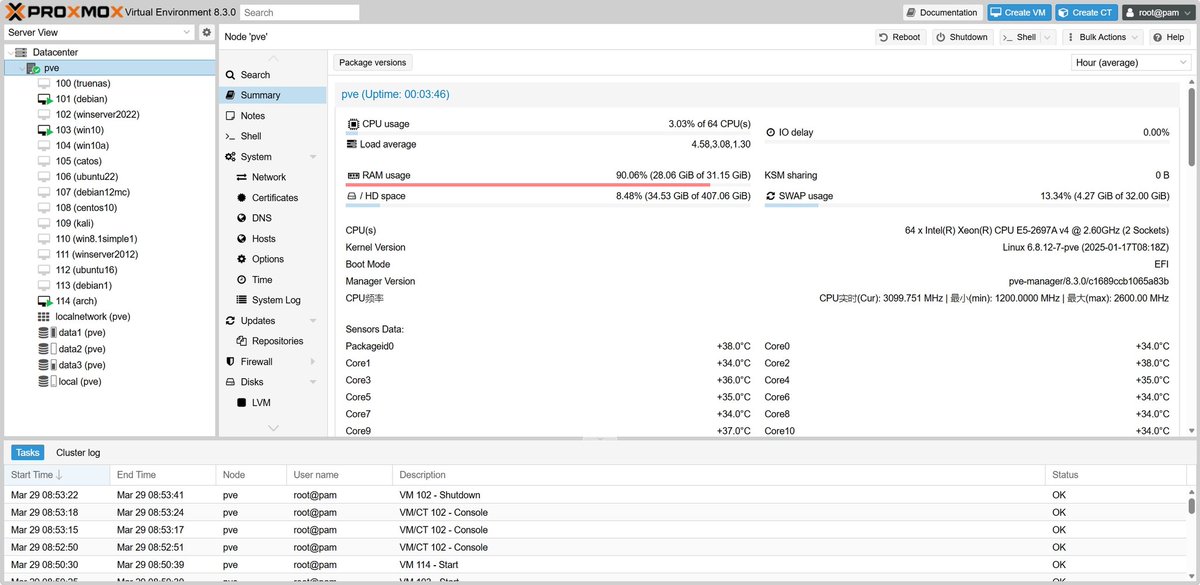Click the monitor icon of 102 (winserver2022)
Screen dimensions: 1200x585
[44, 115]
